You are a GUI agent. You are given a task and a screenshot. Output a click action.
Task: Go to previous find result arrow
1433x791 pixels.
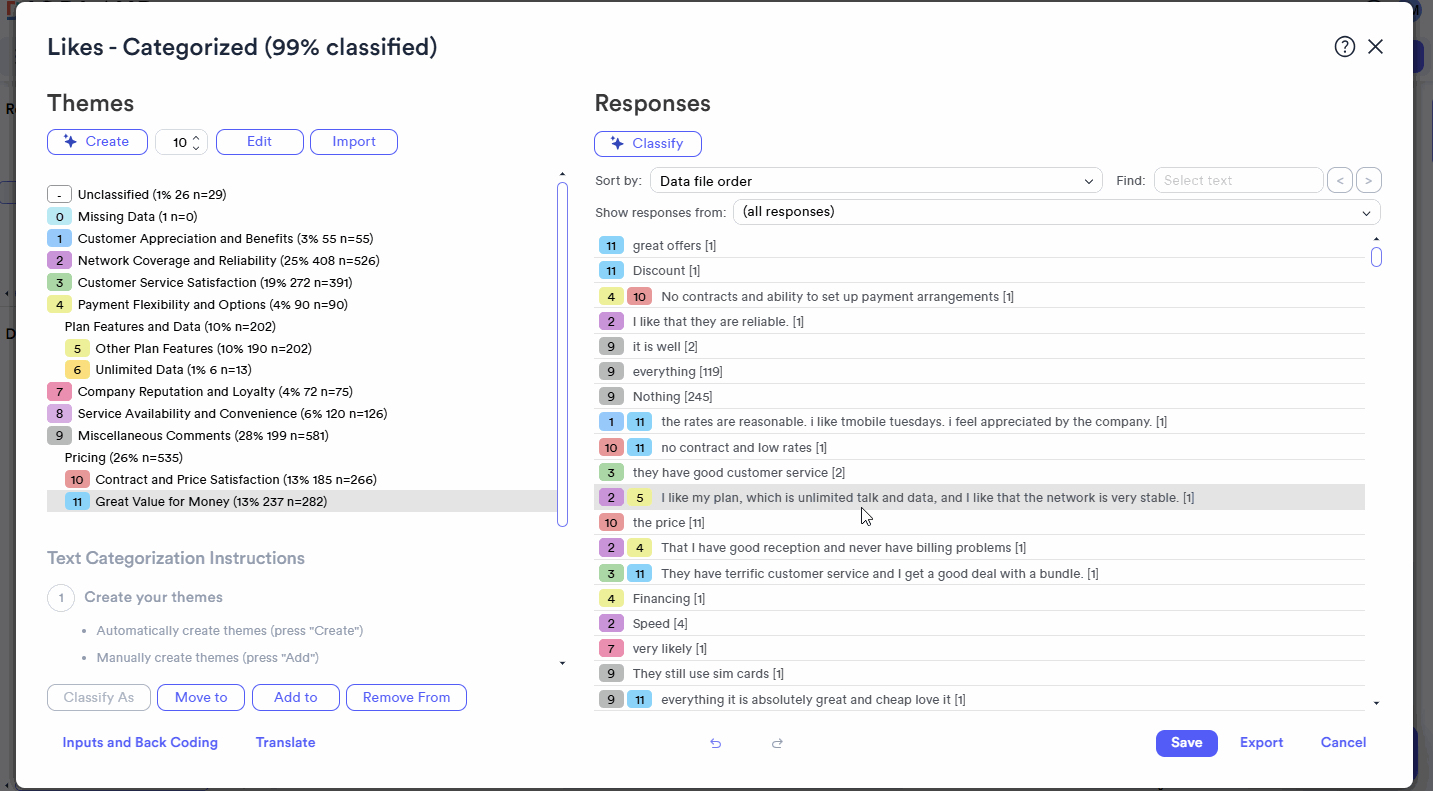[x=1340, y=181]
